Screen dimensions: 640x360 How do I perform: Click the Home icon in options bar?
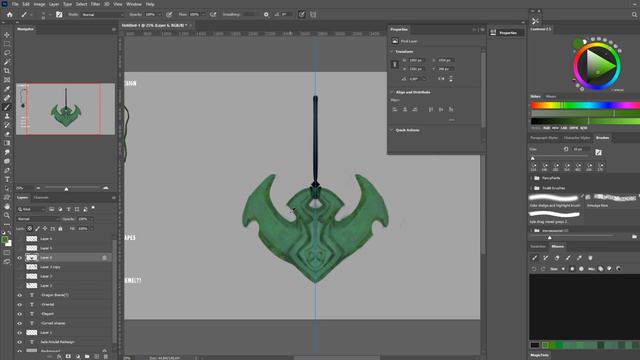point(9,14)
